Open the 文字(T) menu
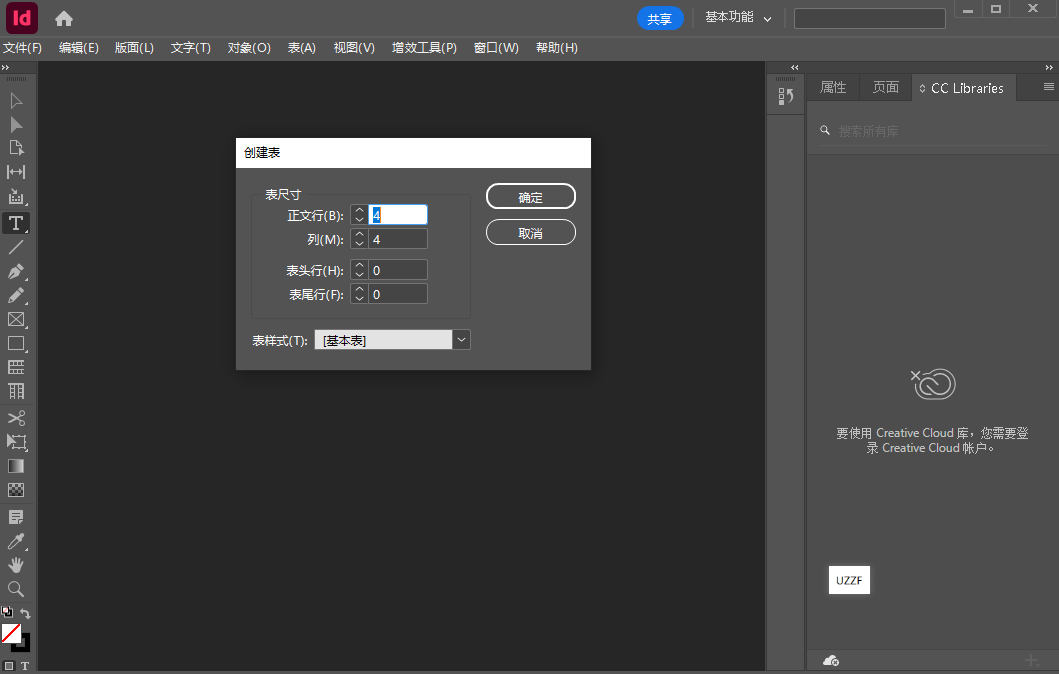 click(190, 48)
